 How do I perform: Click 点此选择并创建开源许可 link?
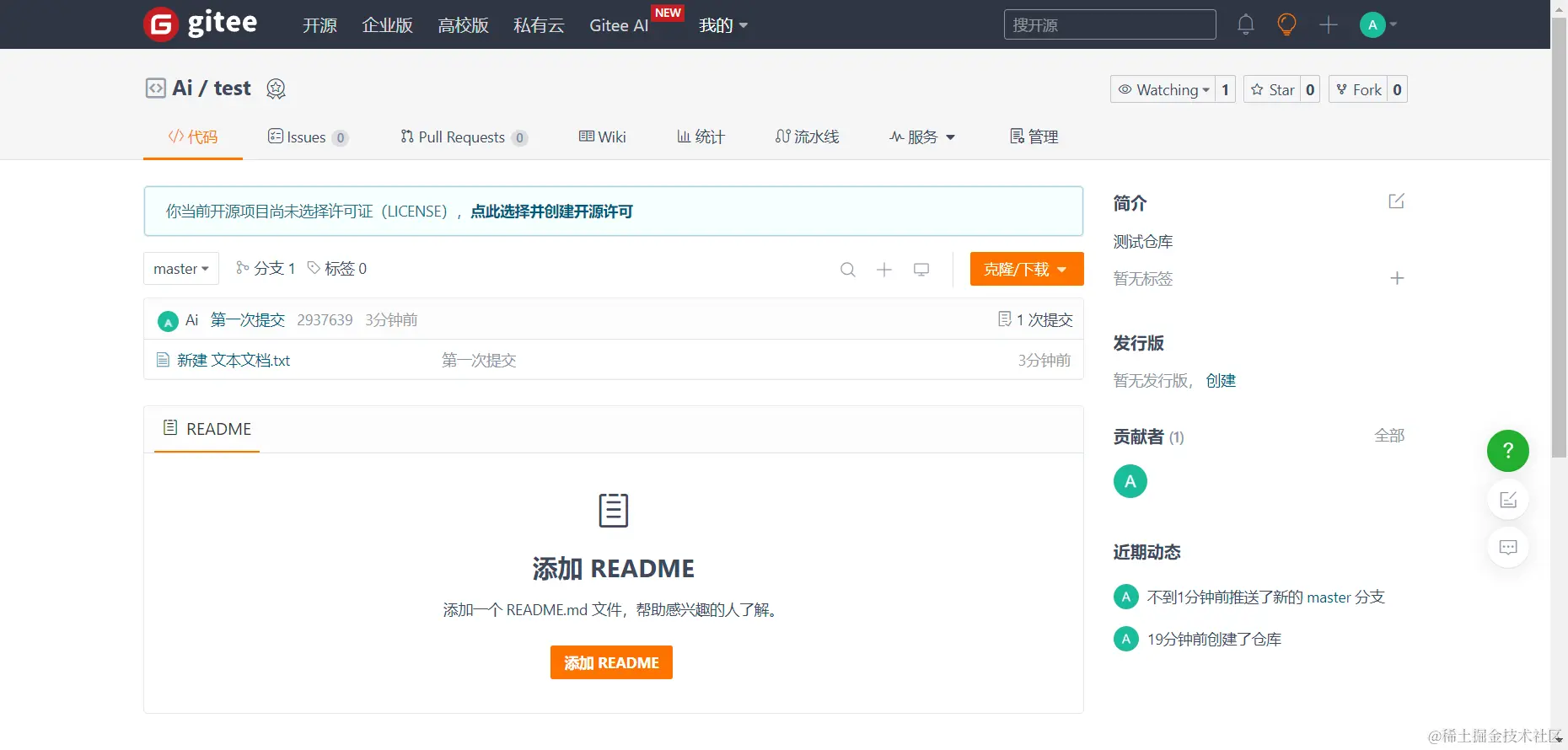(551, 212)
